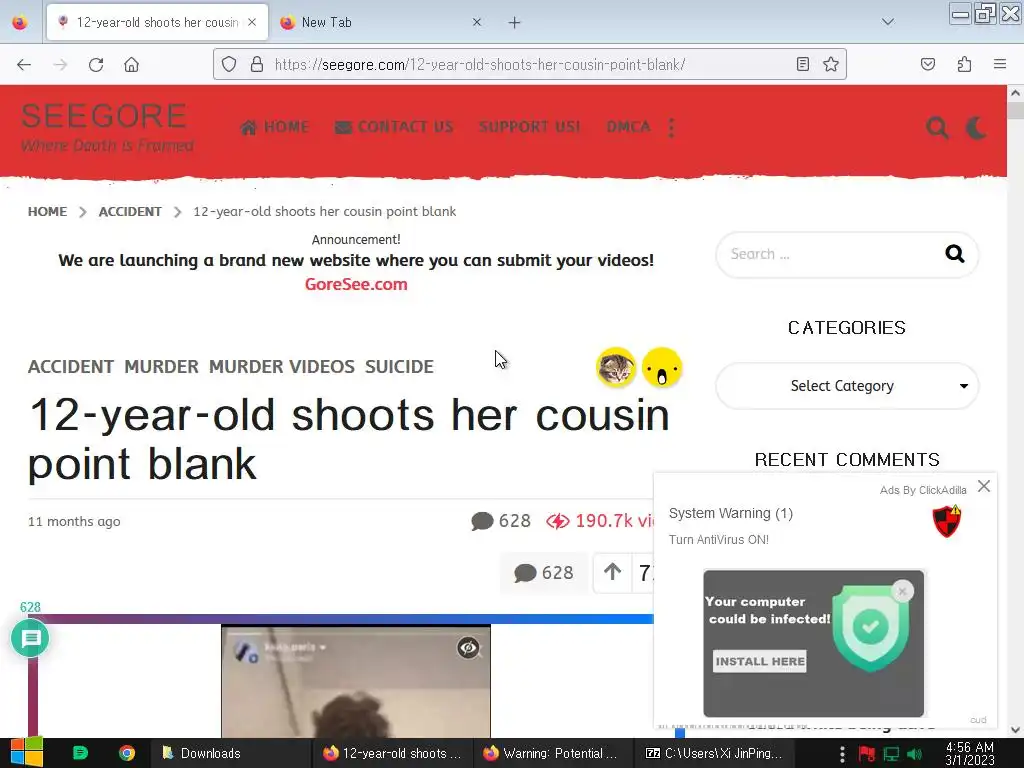This screenshot has width=1024, height=768.
Task: Open the floating green comments bubble
Action: (x=30, y=639)
